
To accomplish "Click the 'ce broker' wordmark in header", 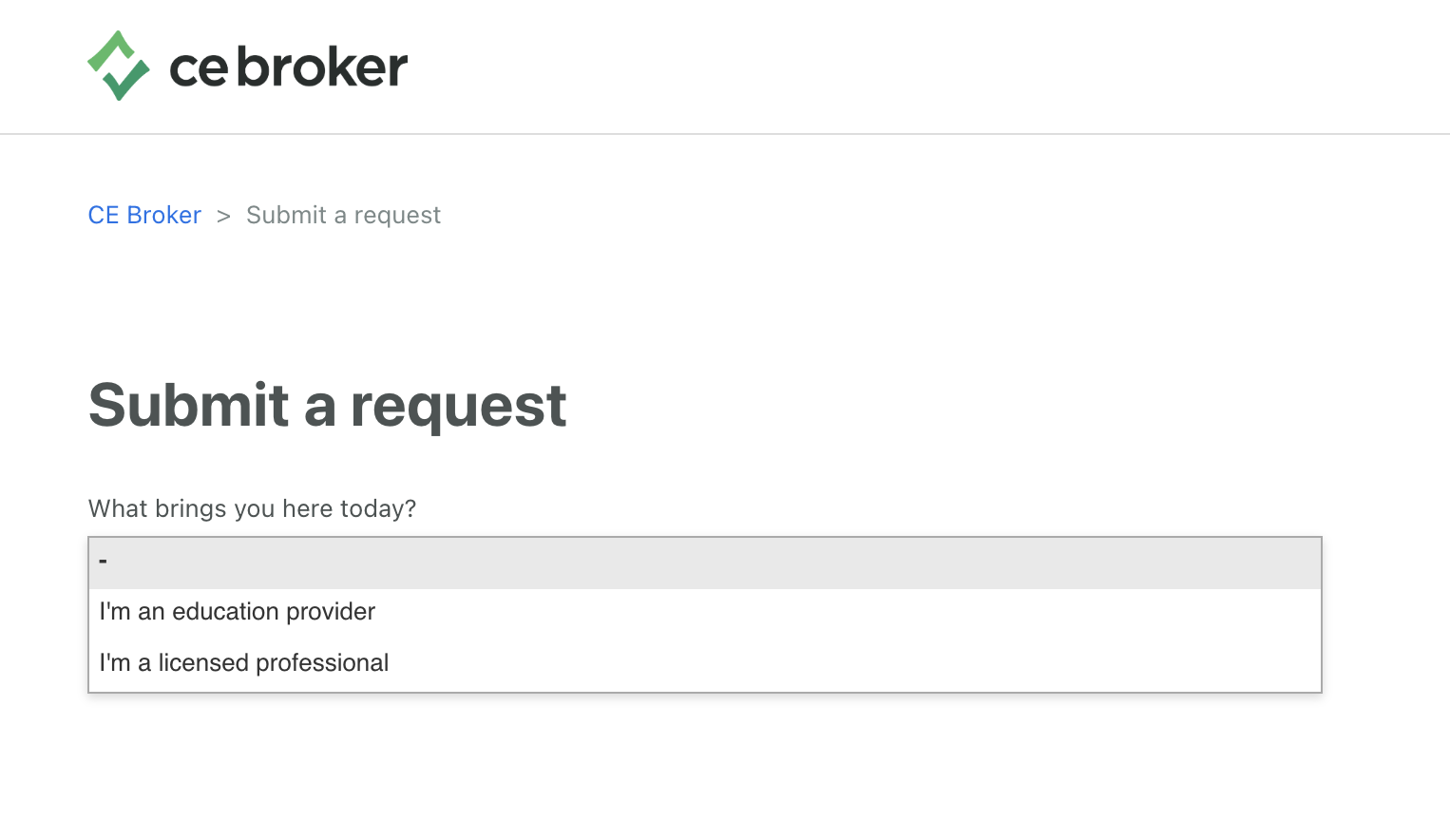I will click(x=288, y=67).
